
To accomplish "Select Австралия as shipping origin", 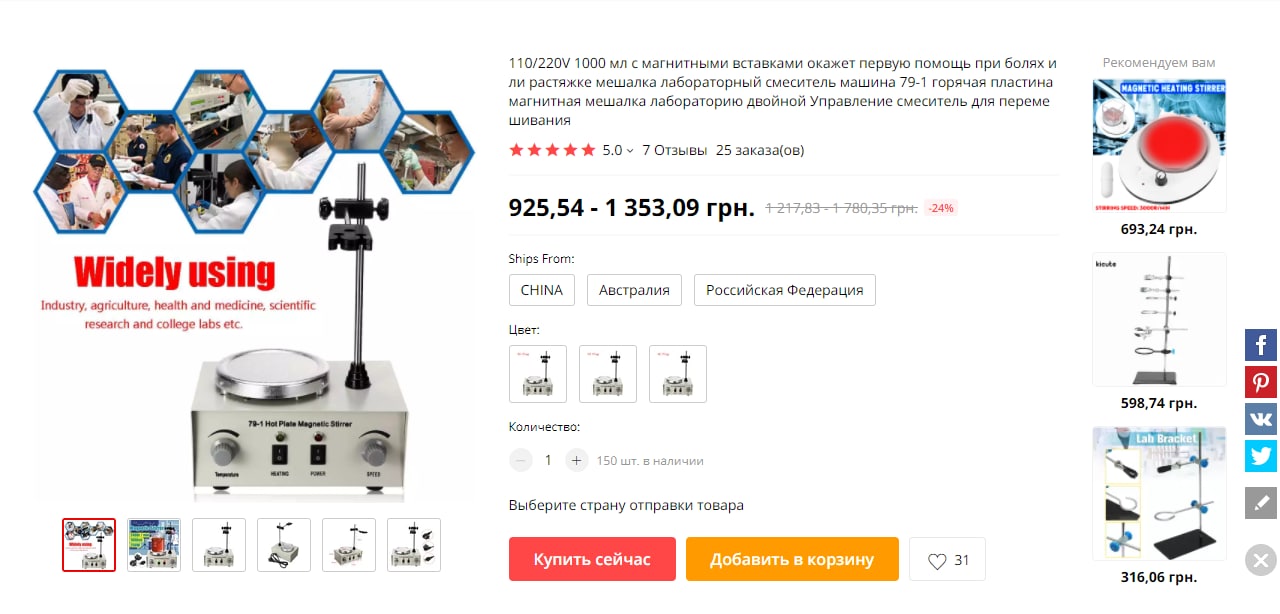I will tap(634, 290).
